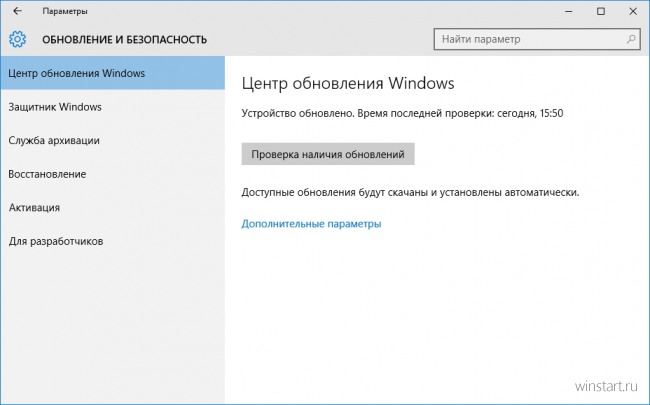Click the "Параметры" window title
Screen dimensions: 650x405
point(65,11)
